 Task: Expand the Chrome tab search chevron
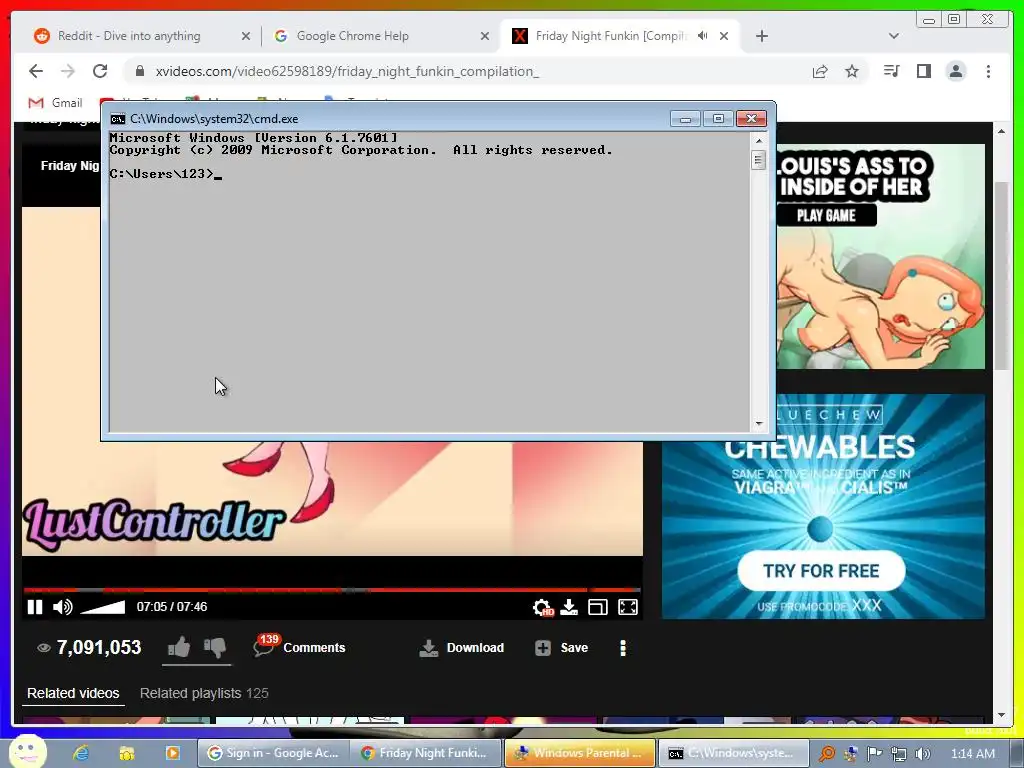coord(894,36)
